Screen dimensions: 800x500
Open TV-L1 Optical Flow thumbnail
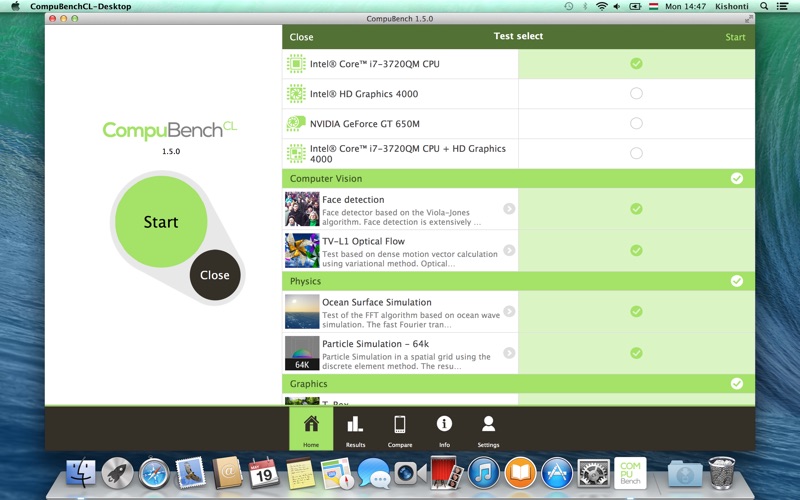(x=302, y=251)
